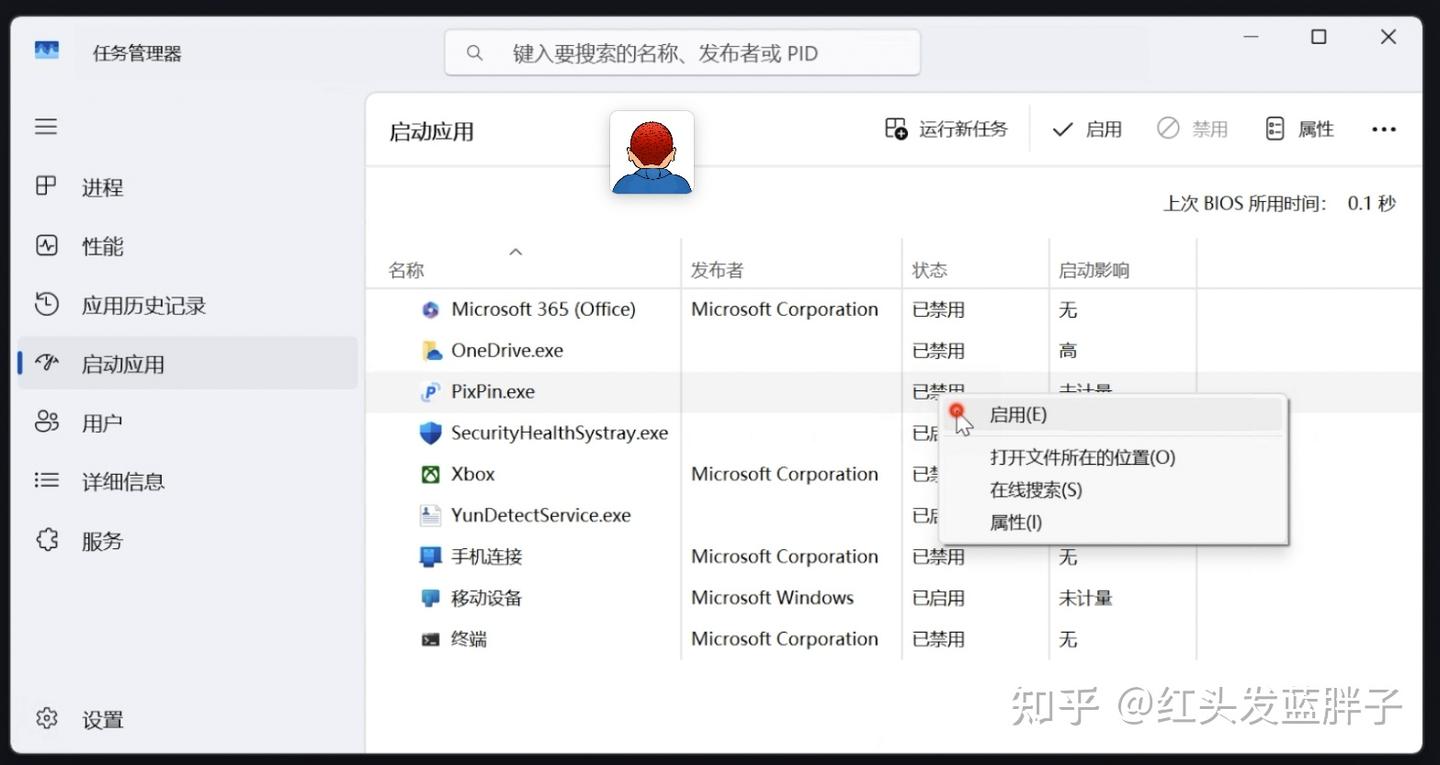Click Microsoft Windows publisher cell

(772, 598)
